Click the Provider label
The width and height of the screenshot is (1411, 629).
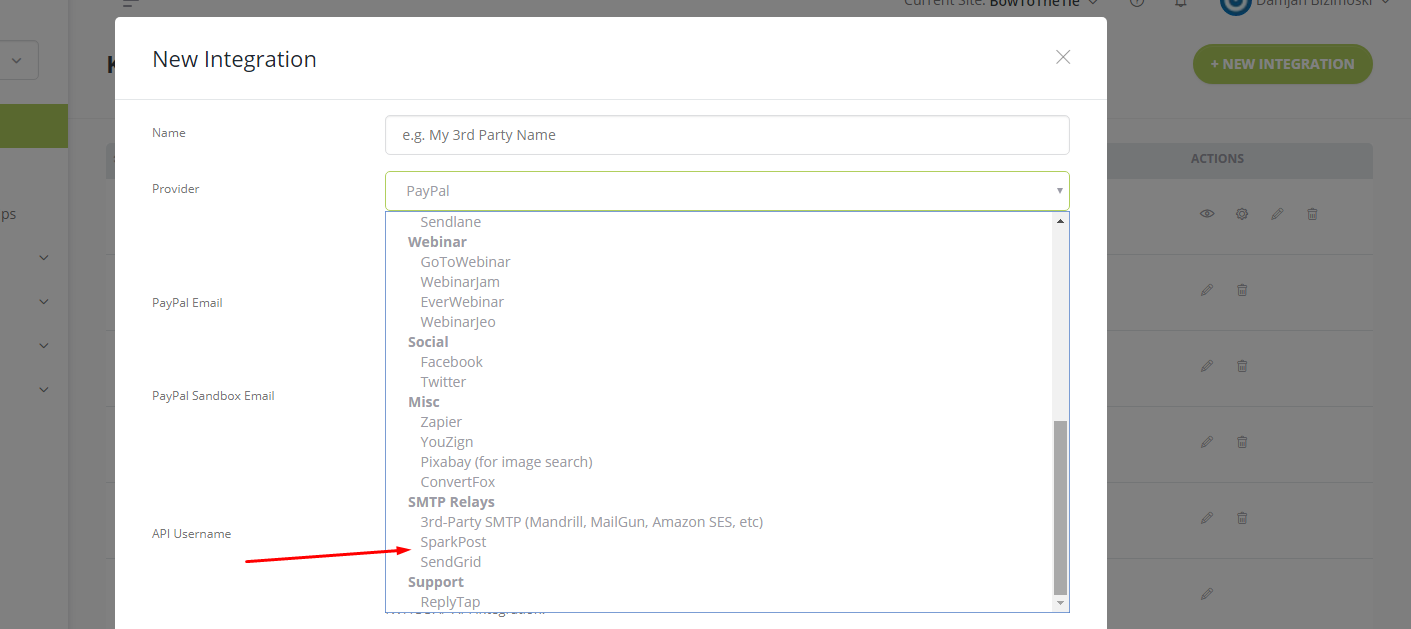176,188
